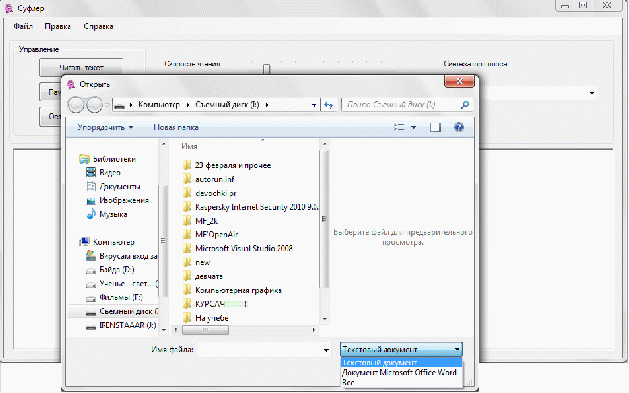
Task: Select Kaspersky Internet Security 2010 folder
Action: pos(250,207)
